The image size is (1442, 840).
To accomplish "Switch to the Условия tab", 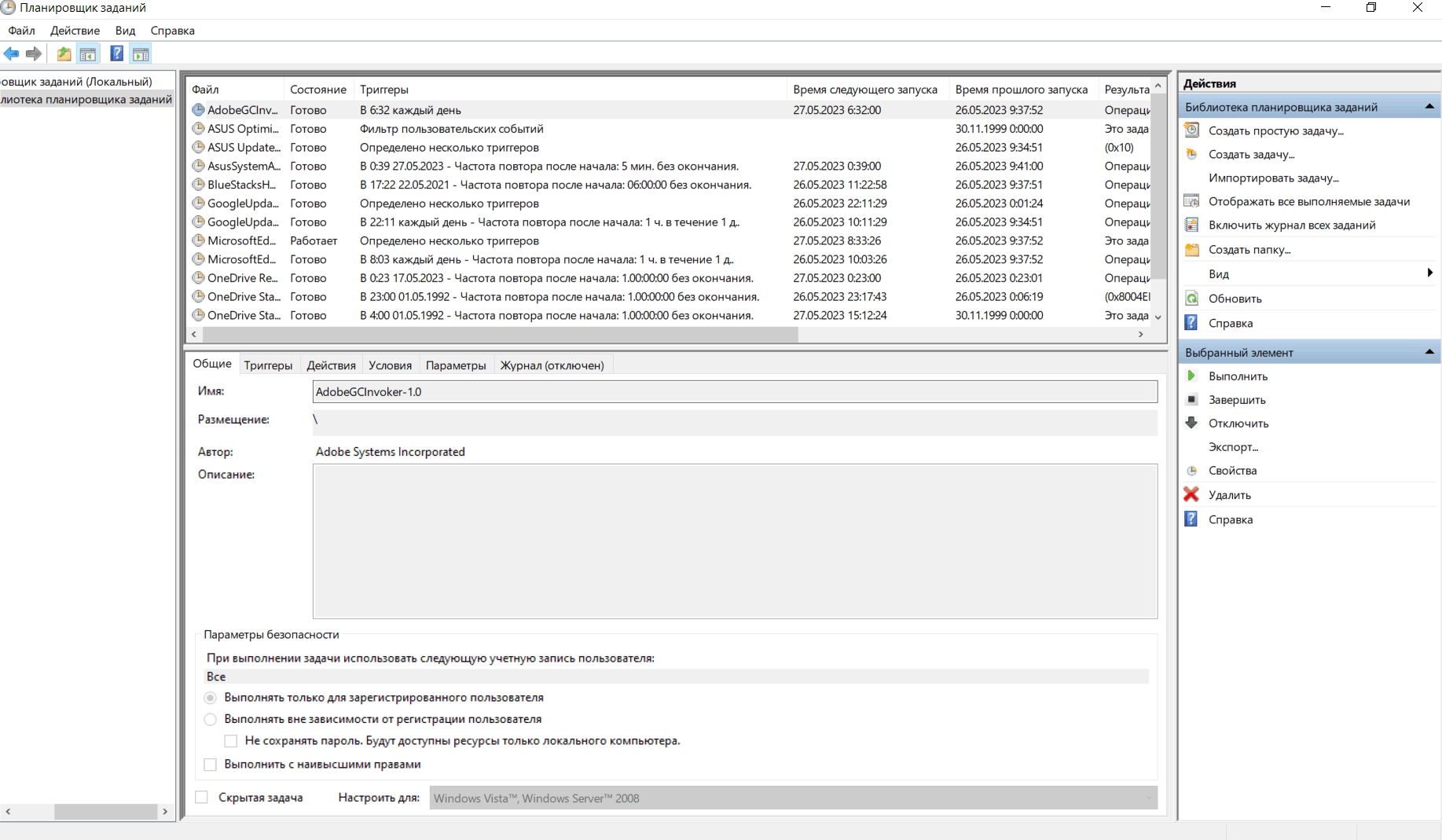I will pos(391,365).
